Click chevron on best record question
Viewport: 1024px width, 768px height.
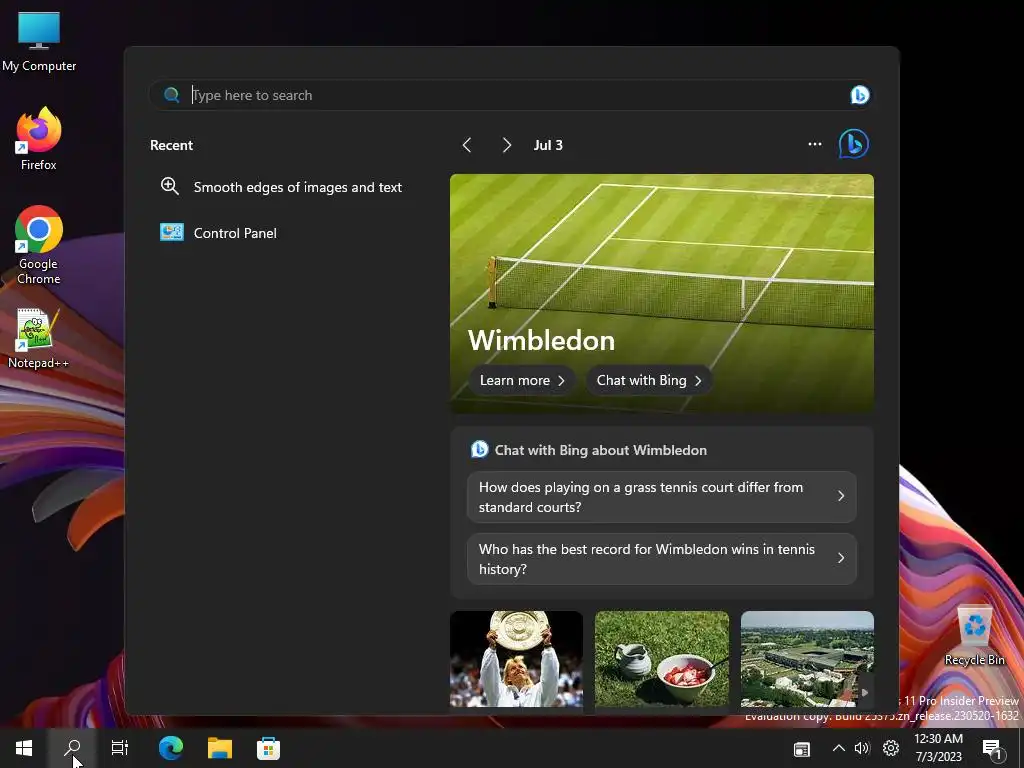(x=841, y=558)
